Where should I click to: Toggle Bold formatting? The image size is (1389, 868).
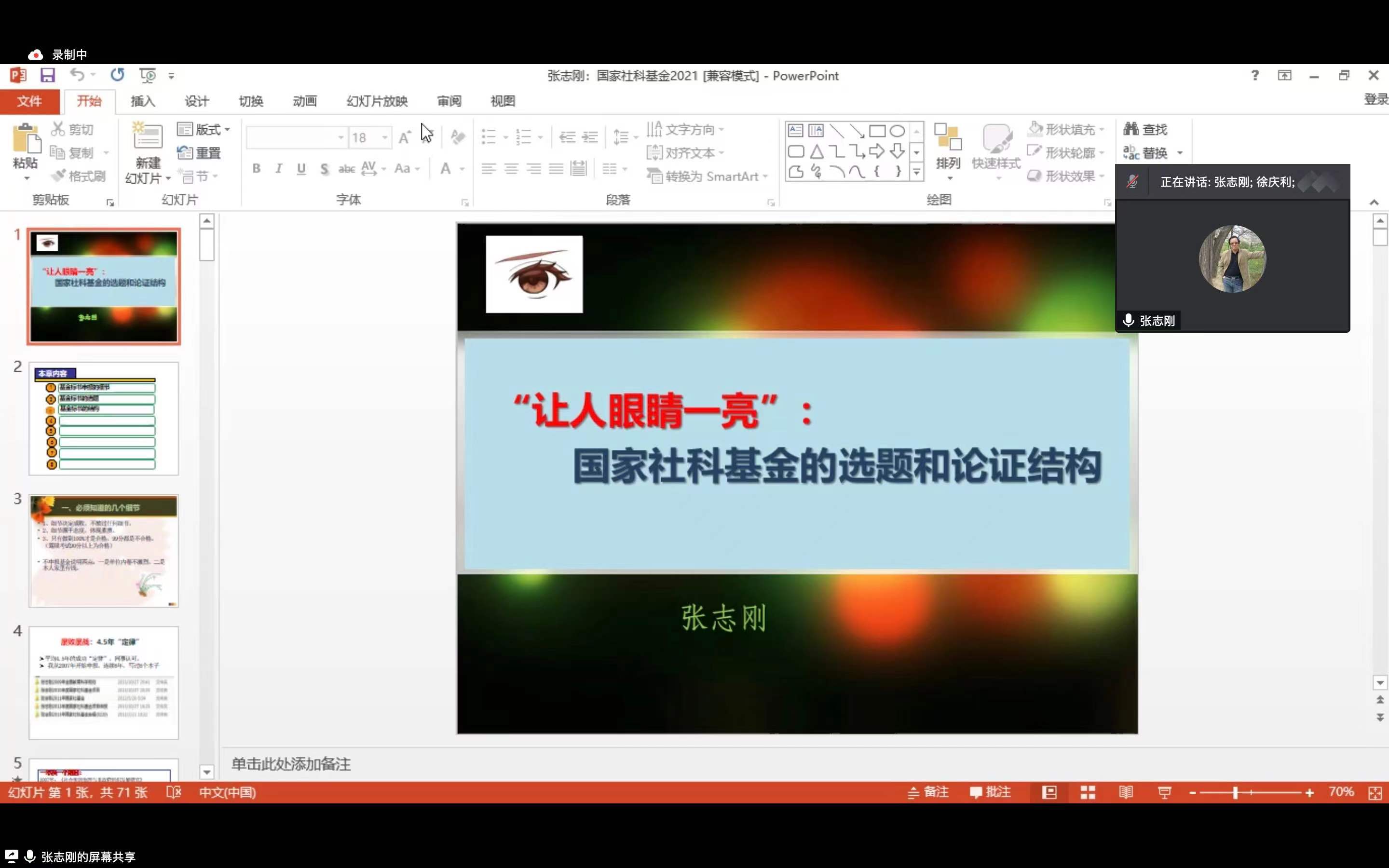(257, 169)
